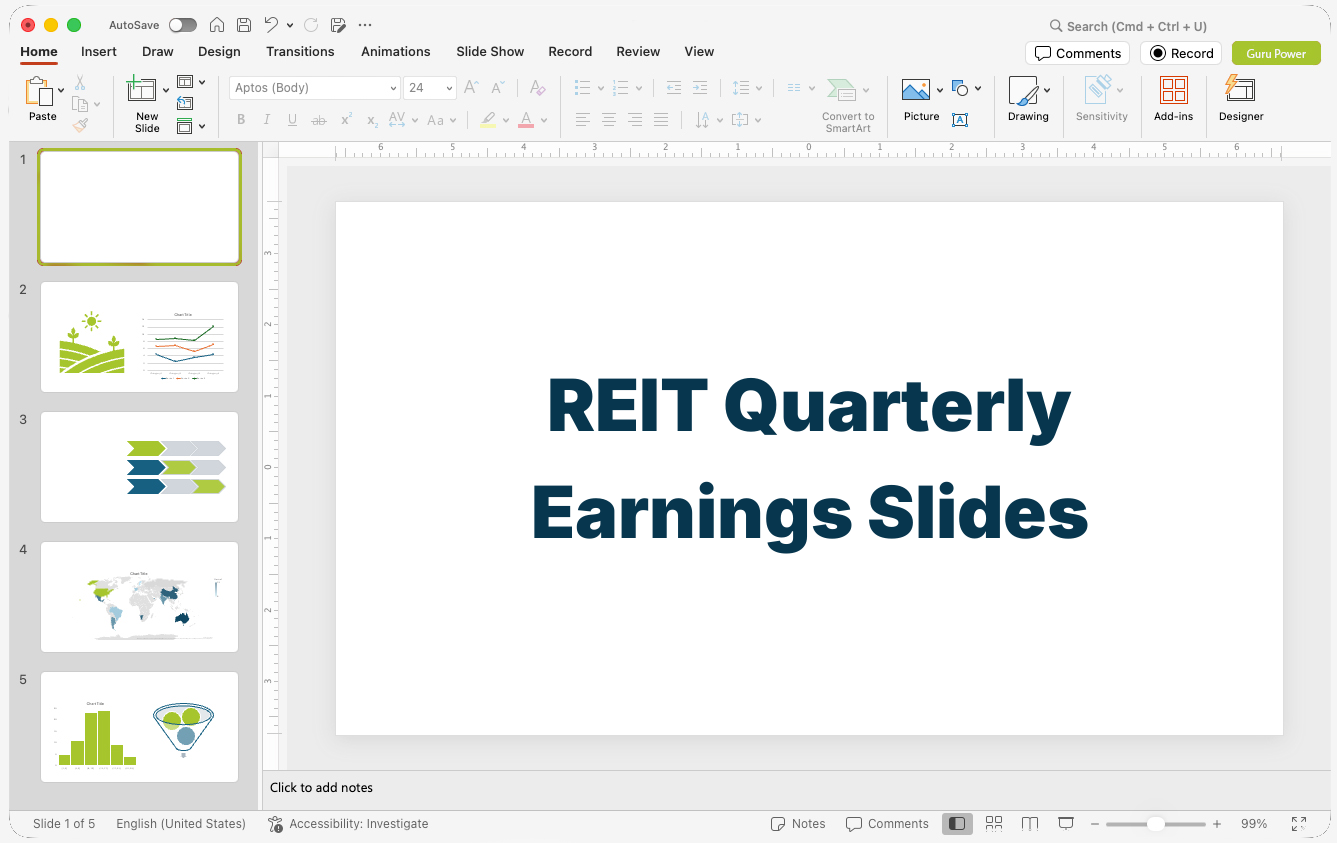The width and height of the screenshot is (1337, 843).
Task: Toggle the AutoSave switch
Action: tap(183, 25)
